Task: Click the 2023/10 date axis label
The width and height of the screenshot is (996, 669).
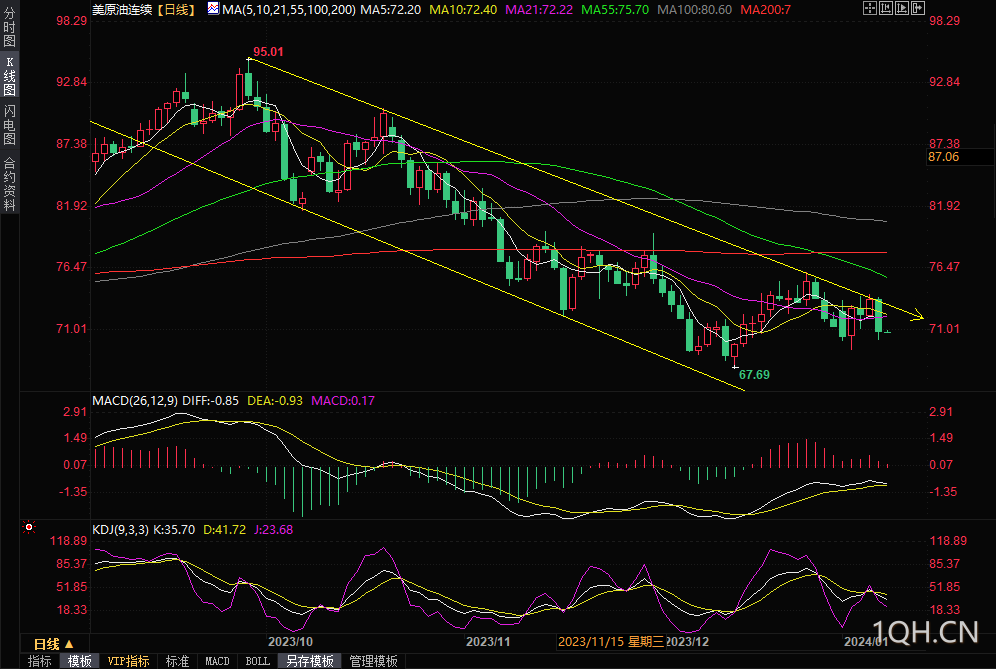Action: [x=290, y=642]
